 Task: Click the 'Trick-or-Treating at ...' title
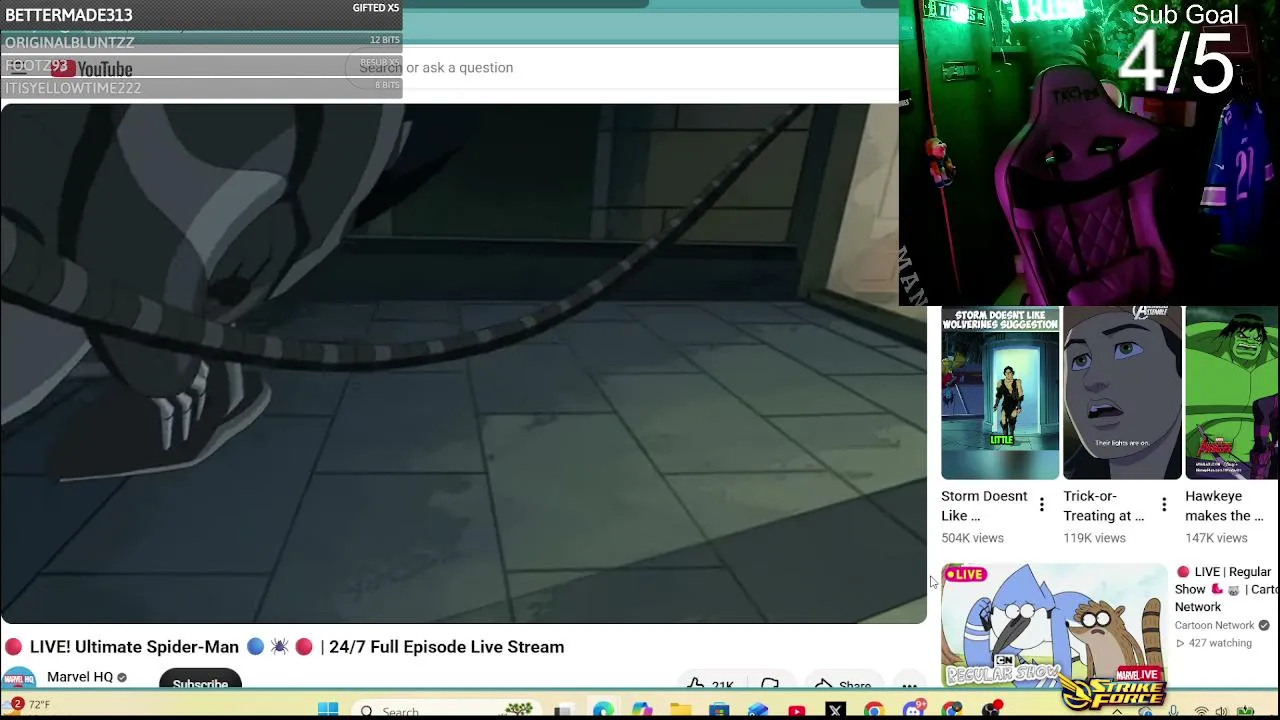(1104, 506)
